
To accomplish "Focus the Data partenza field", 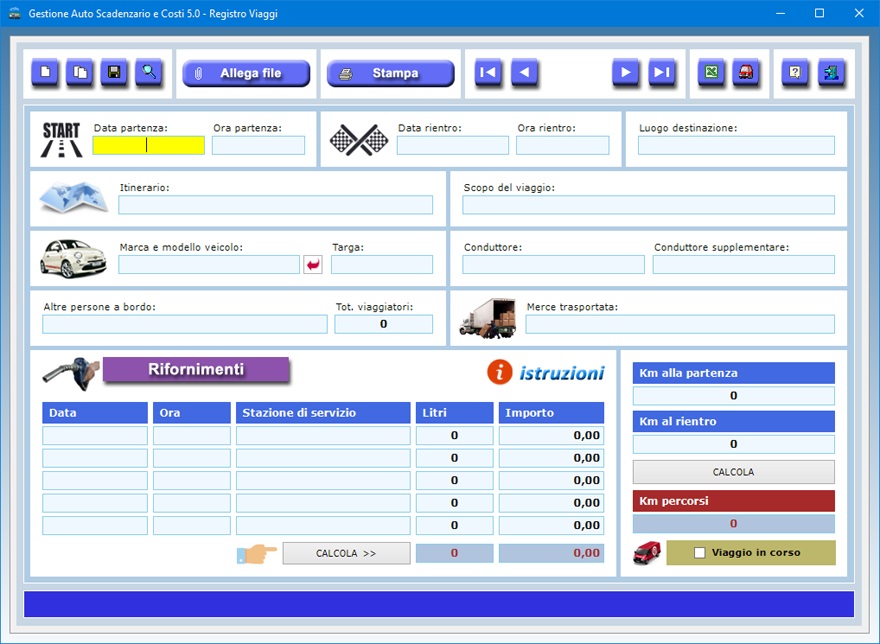I will coord(149,145).
